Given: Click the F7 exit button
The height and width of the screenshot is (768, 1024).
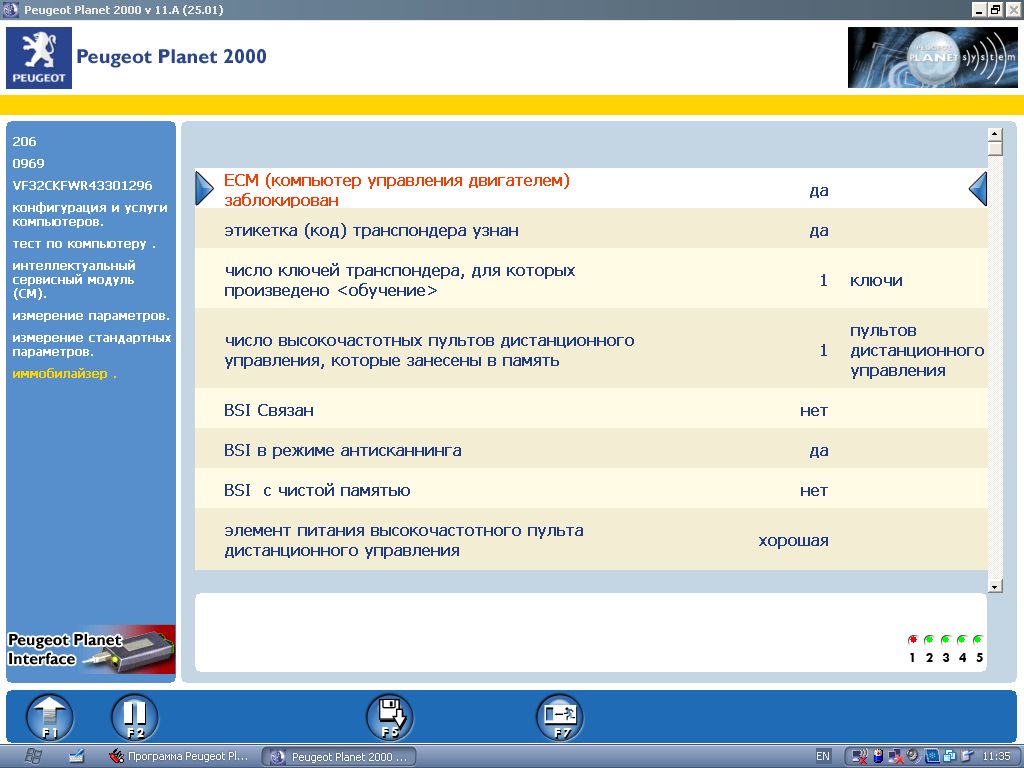Looking at the screenshot, I should coord(560,717).
